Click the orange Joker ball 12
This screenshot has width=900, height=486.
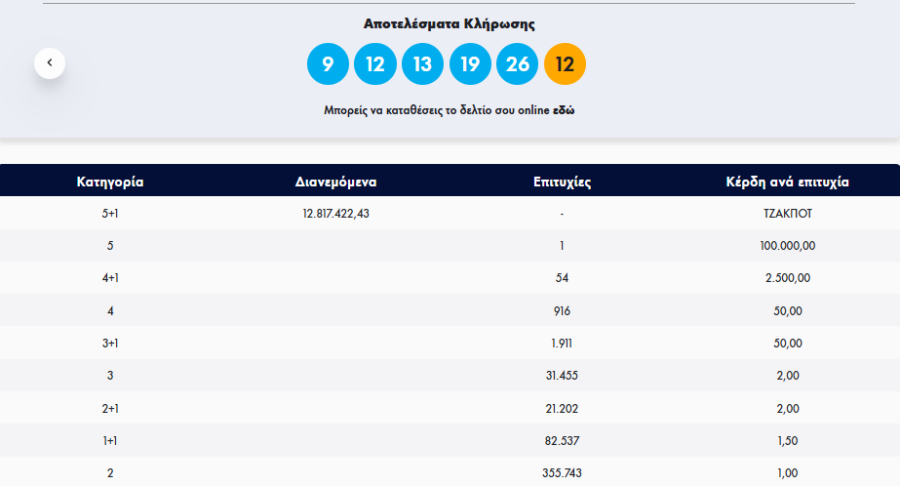coord(565,65)
